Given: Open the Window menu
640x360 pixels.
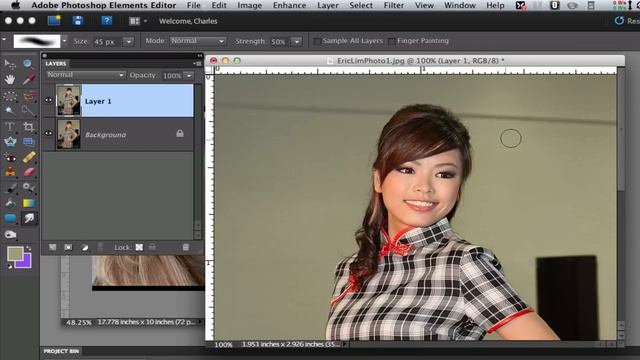Looking at the screenshot, I should tap(460, 5).
